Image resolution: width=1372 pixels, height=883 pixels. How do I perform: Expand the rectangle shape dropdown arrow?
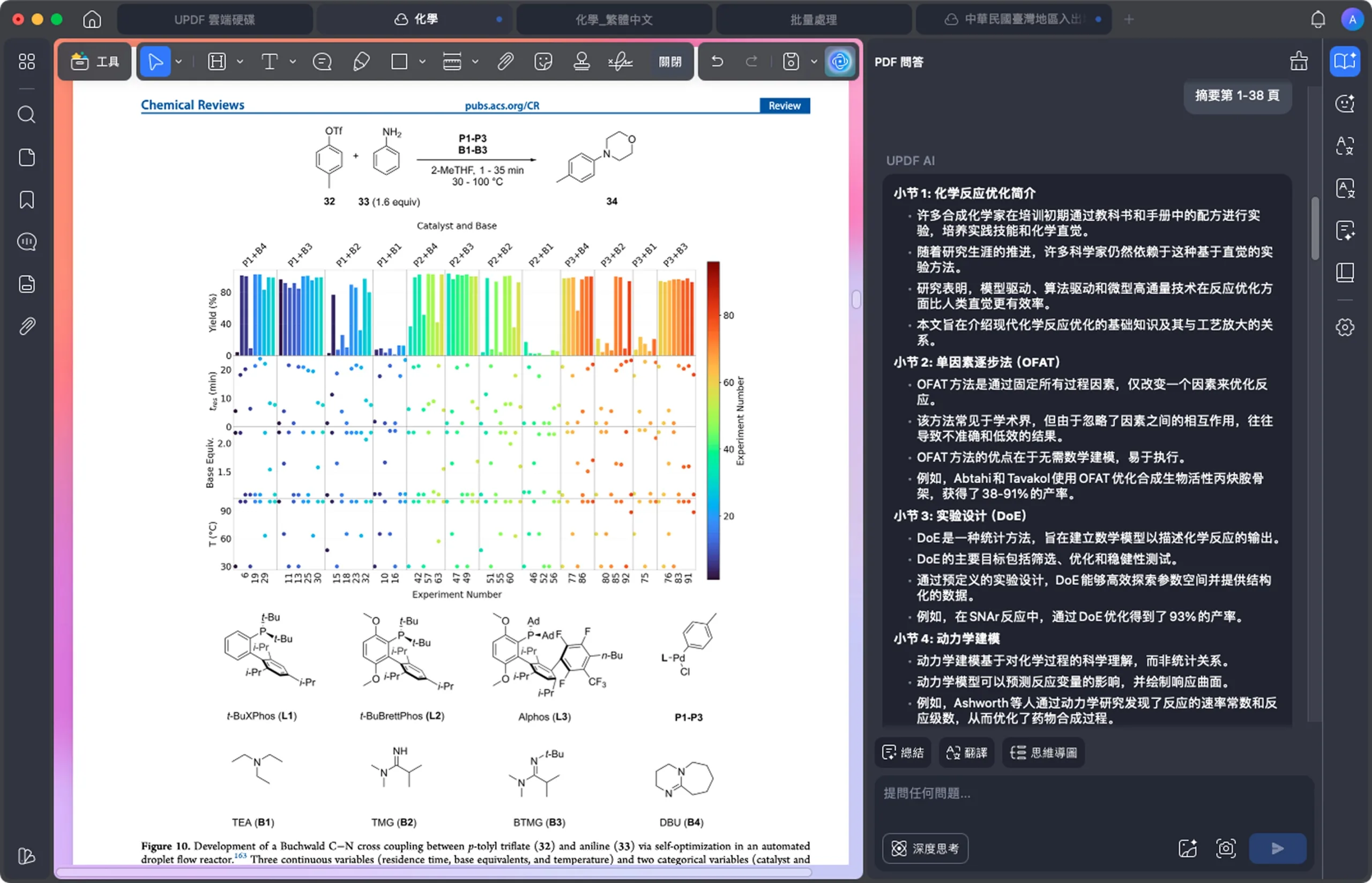click(422, 62)
